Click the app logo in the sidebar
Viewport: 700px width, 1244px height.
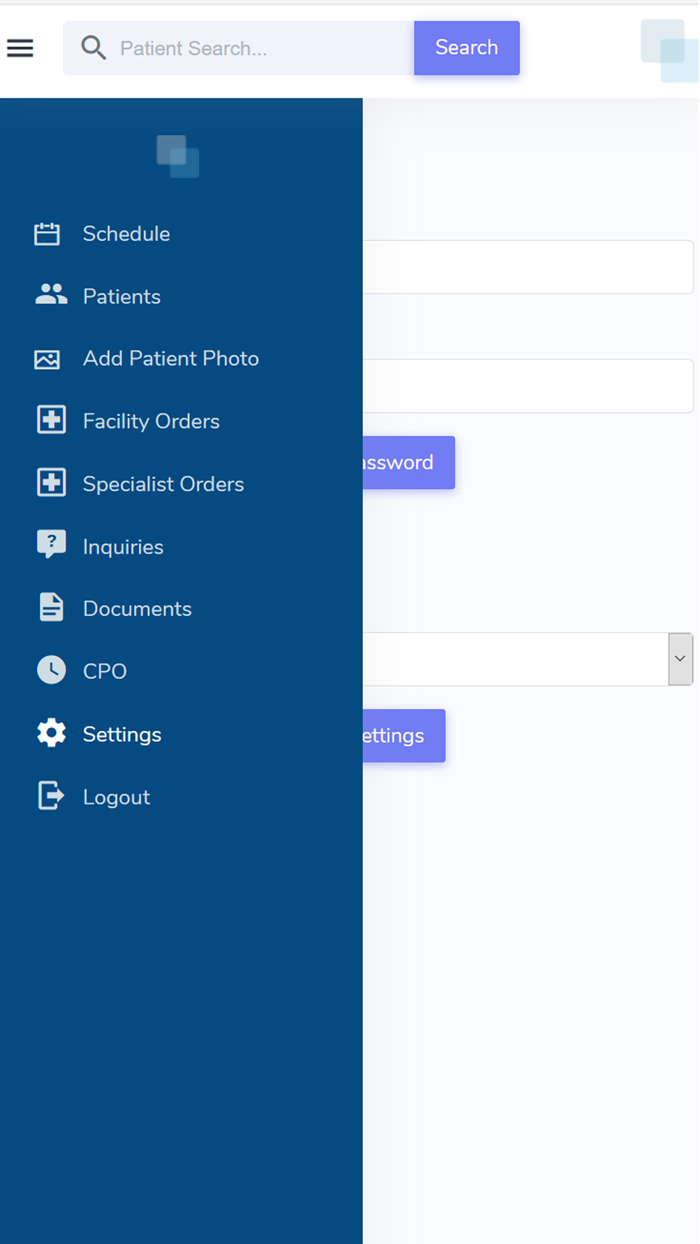(177, 156)
